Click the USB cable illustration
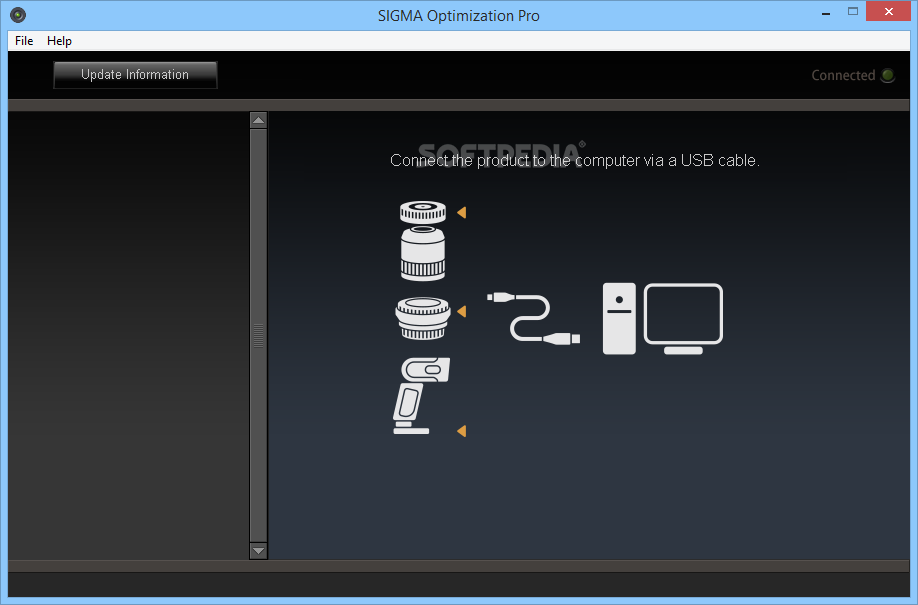 coord(533,318)
